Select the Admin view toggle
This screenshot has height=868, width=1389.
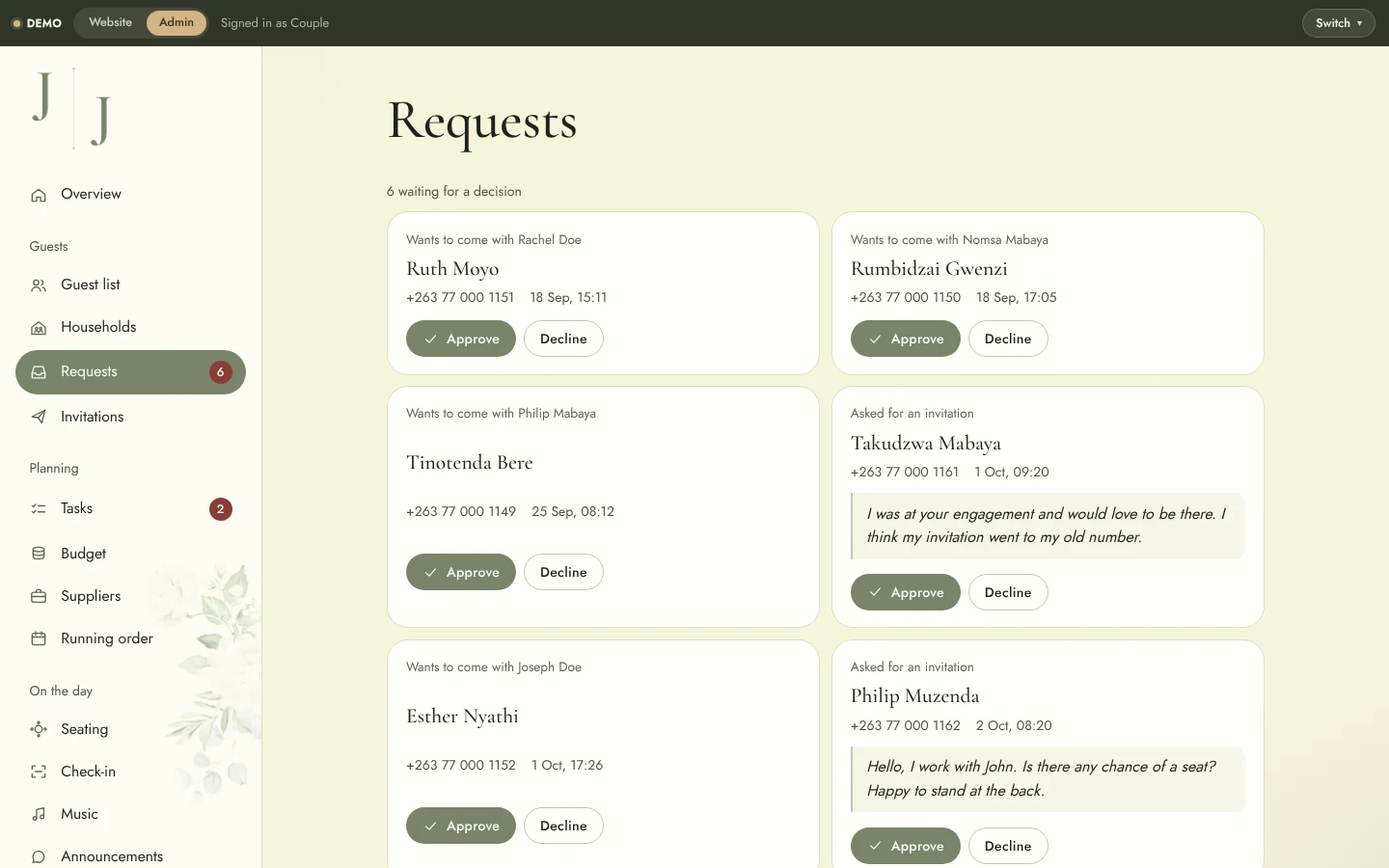177,23
